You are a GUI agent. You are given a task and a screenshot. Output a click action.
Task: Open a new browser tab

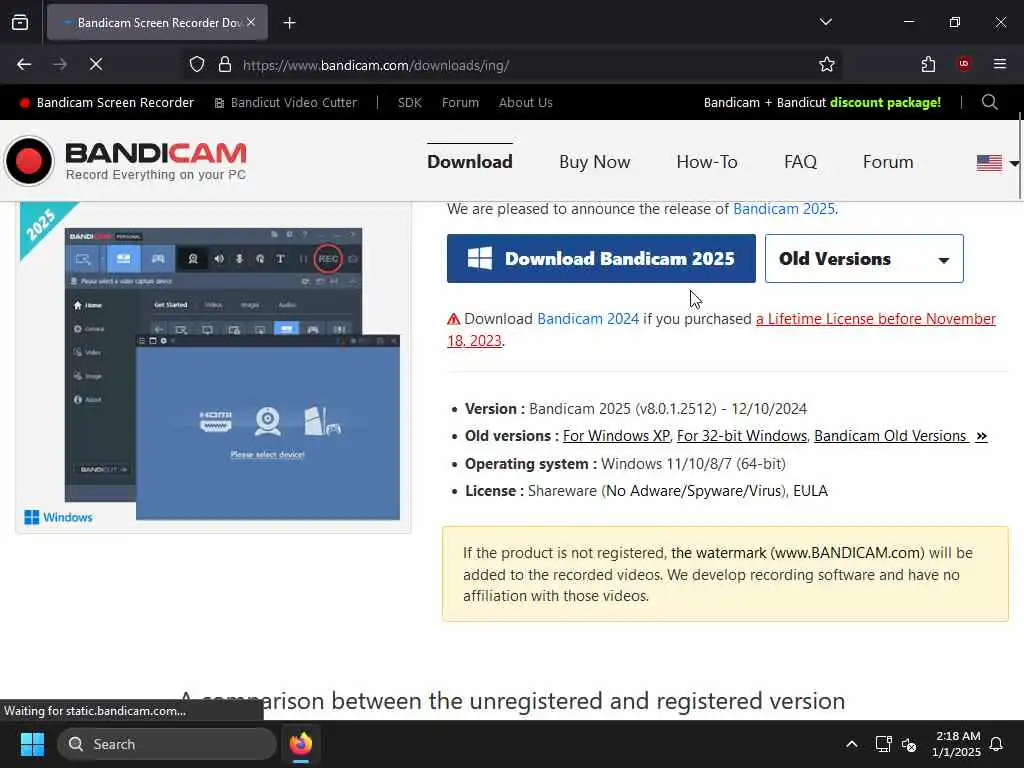(289, 23)
